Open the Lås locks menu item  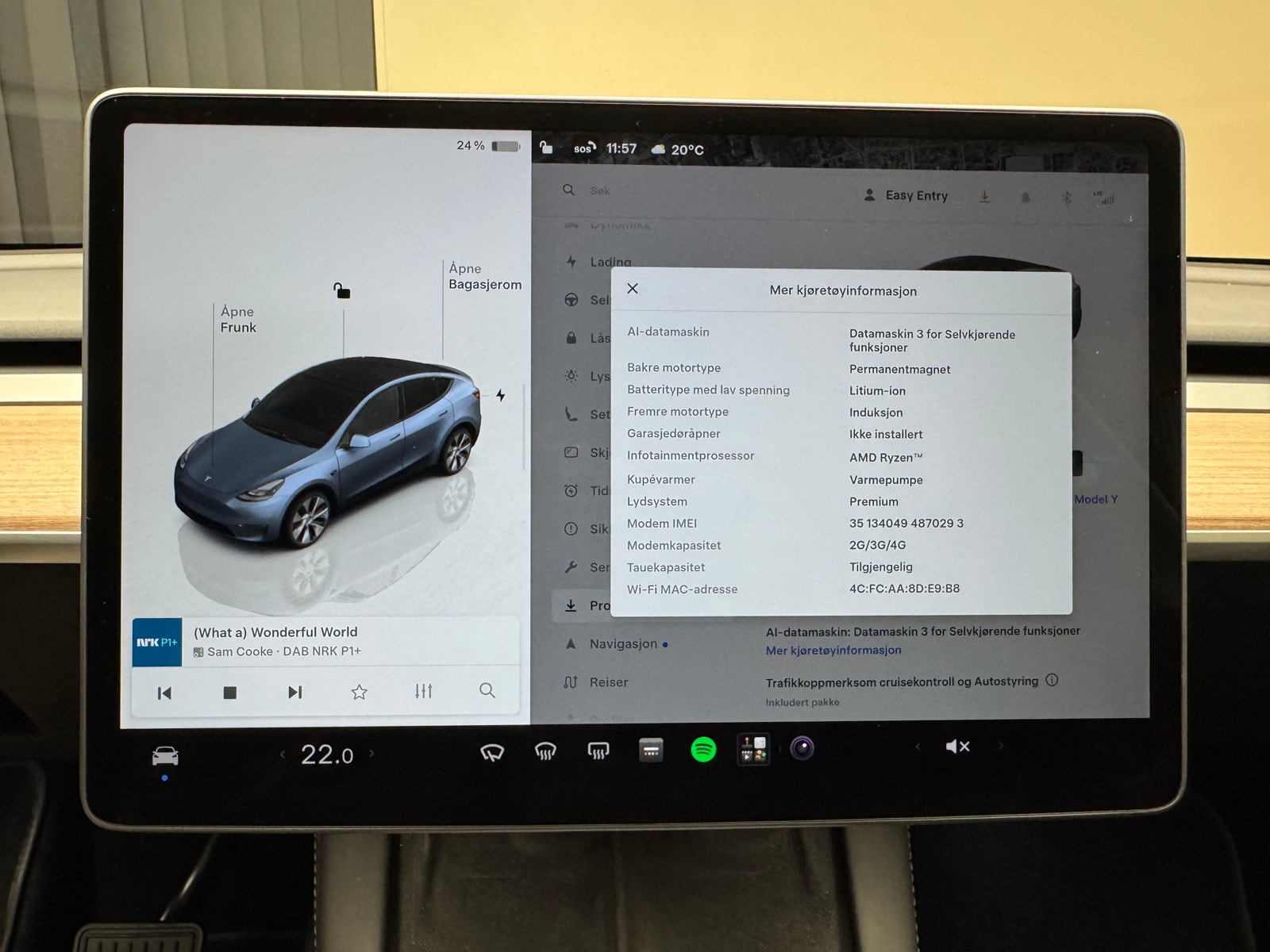[x=587, y=338]
